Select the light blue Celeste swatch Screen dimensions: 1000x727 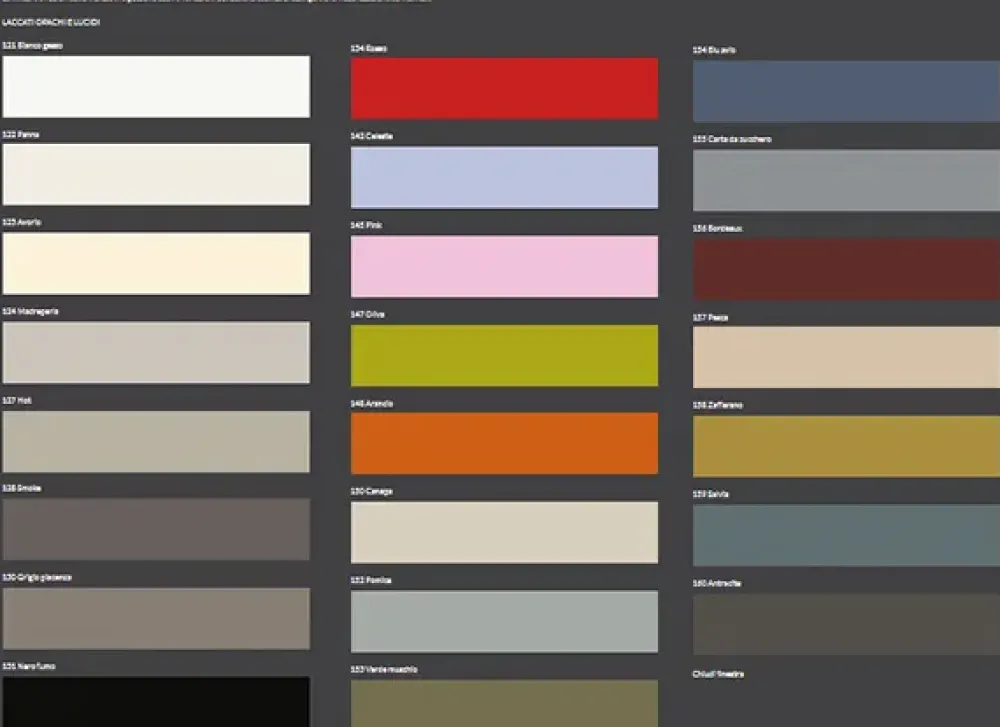(504, 178)
